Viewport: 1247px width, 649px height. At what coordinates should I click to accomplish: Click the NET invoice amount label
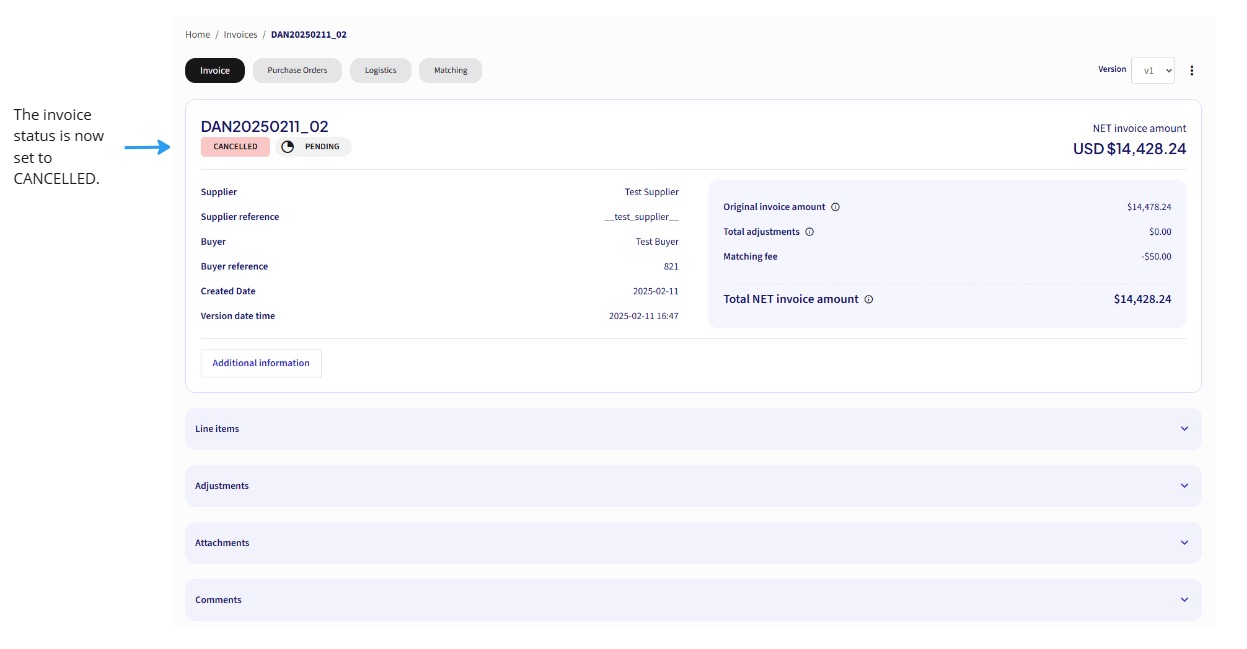pos(1139,128)
